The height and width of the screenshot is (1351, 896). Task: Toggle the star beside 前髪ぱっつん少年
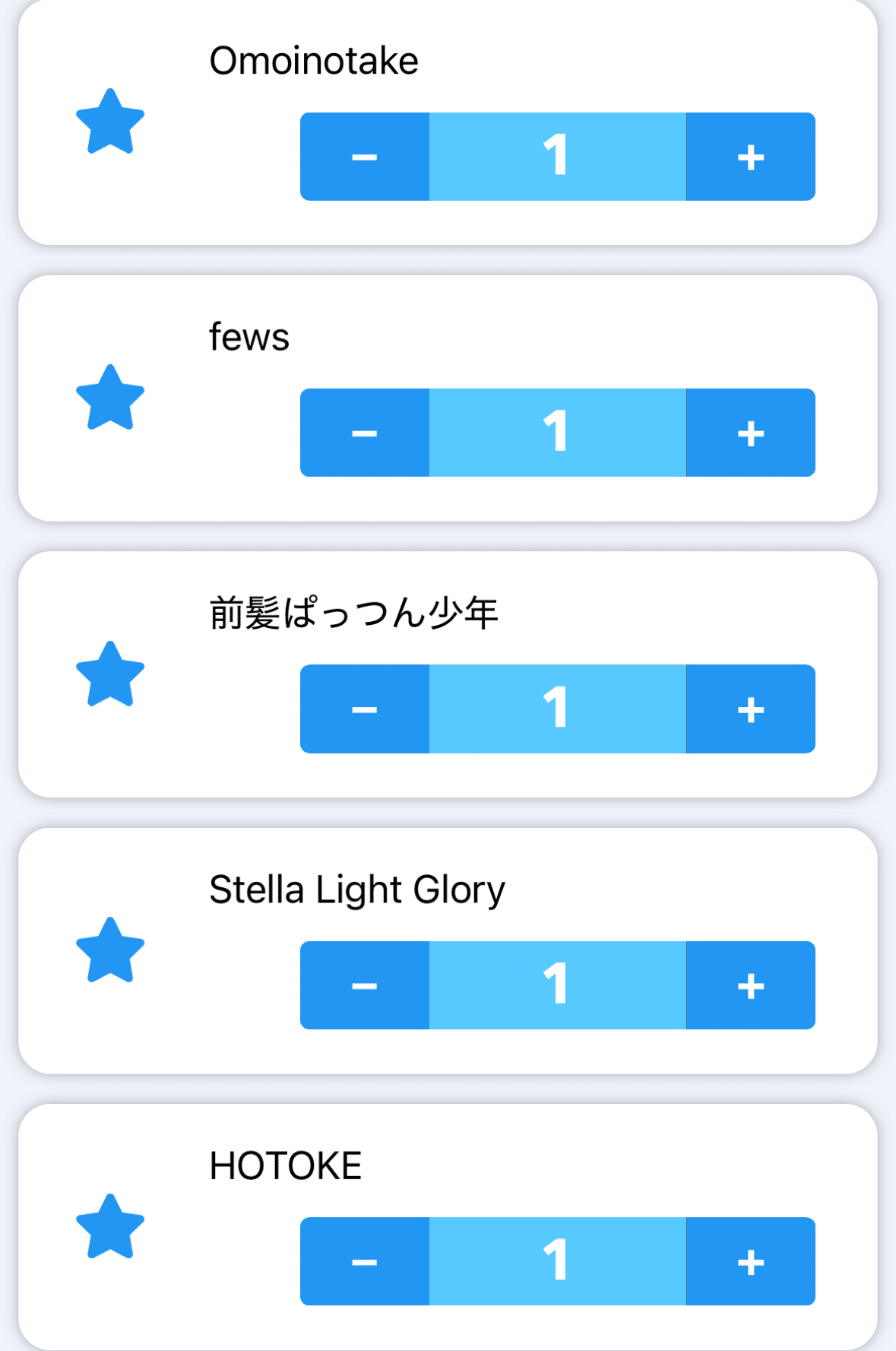click(x=110, y=674)
